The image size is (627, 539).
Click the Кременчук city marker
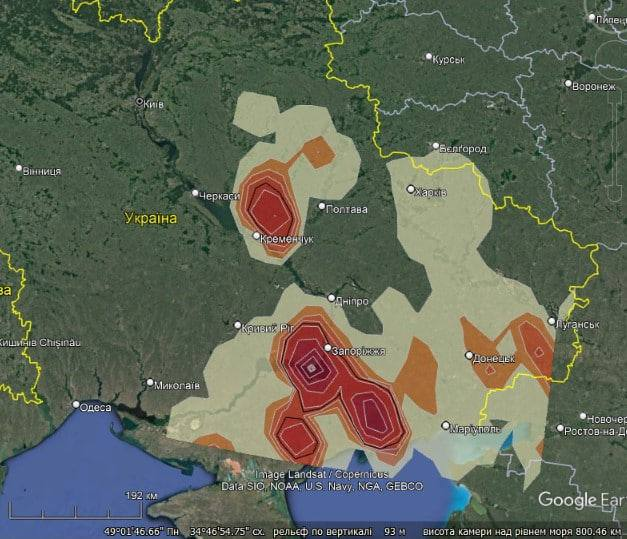(256, 237)
